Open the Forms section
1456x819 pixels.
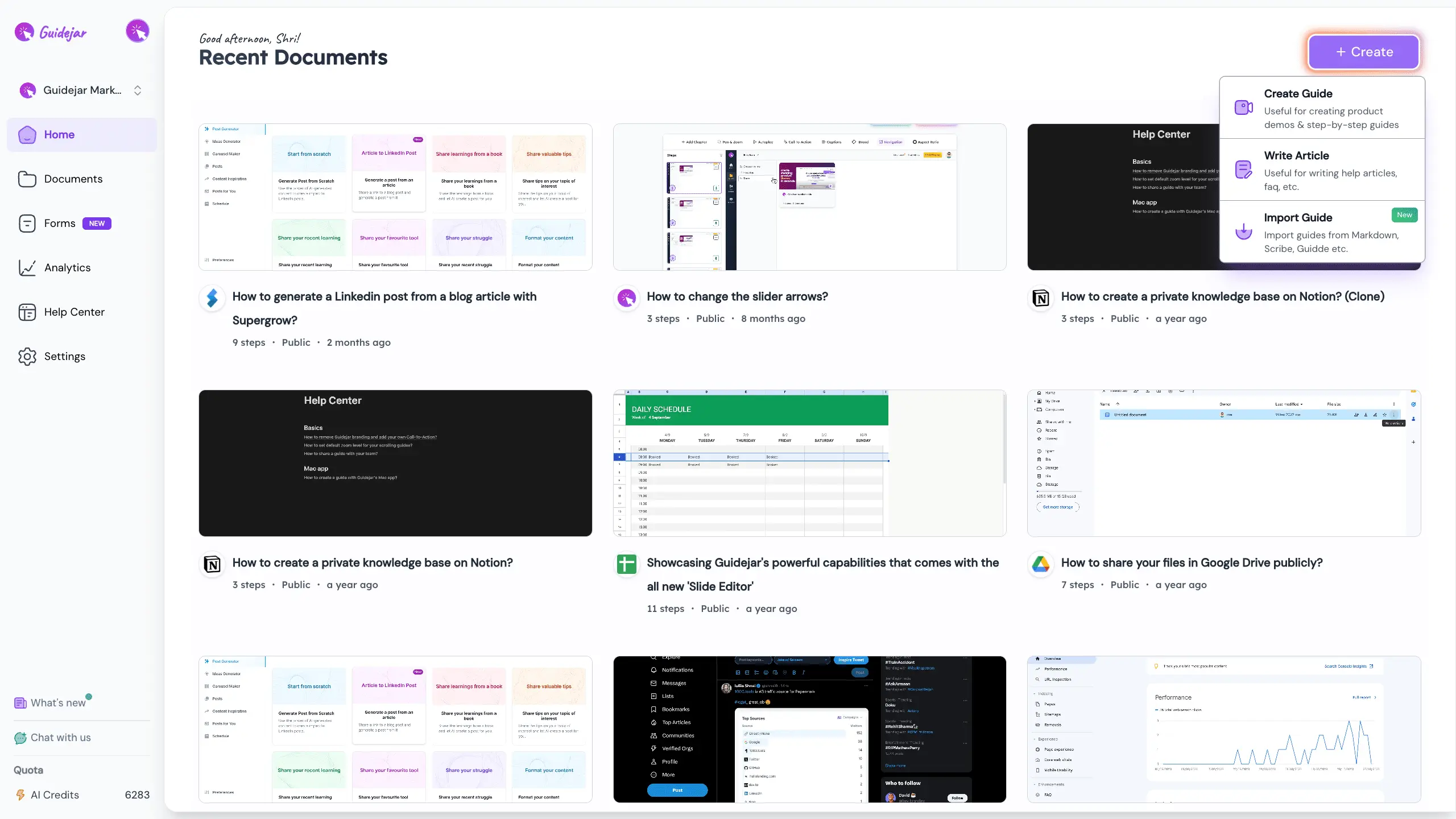click(82, 224)
